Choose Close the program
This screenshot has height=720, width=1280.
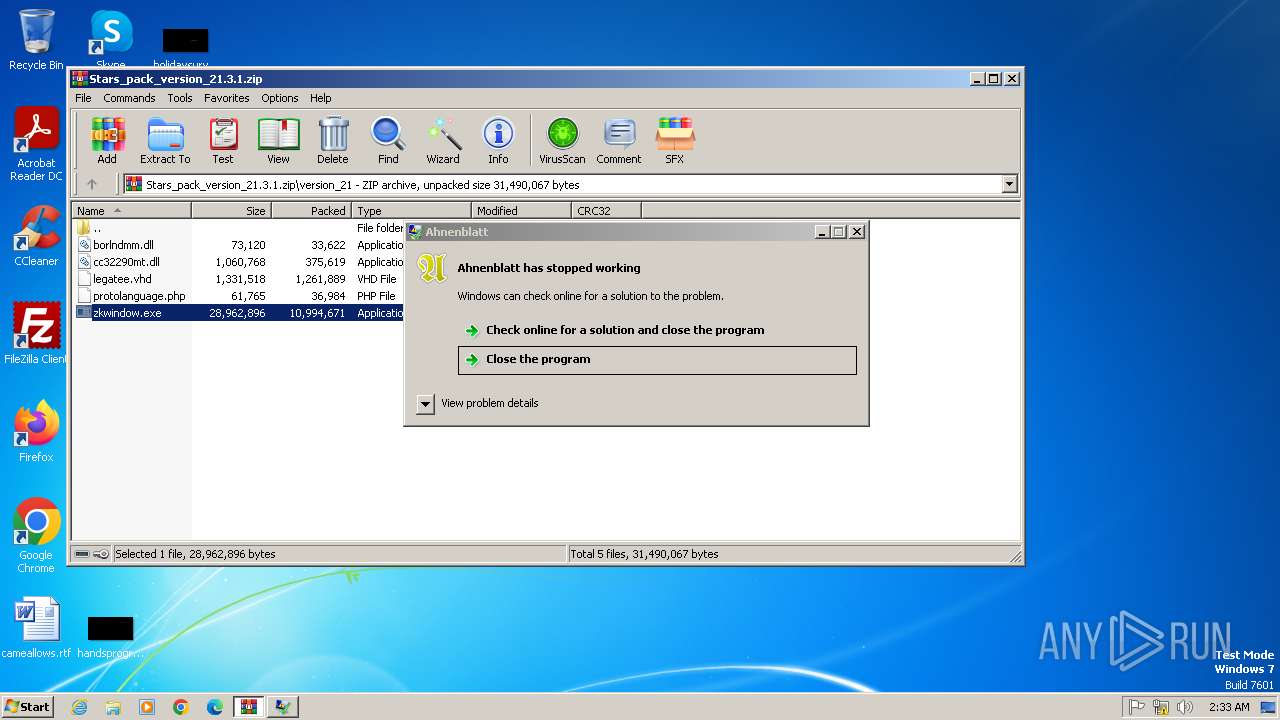657,360
